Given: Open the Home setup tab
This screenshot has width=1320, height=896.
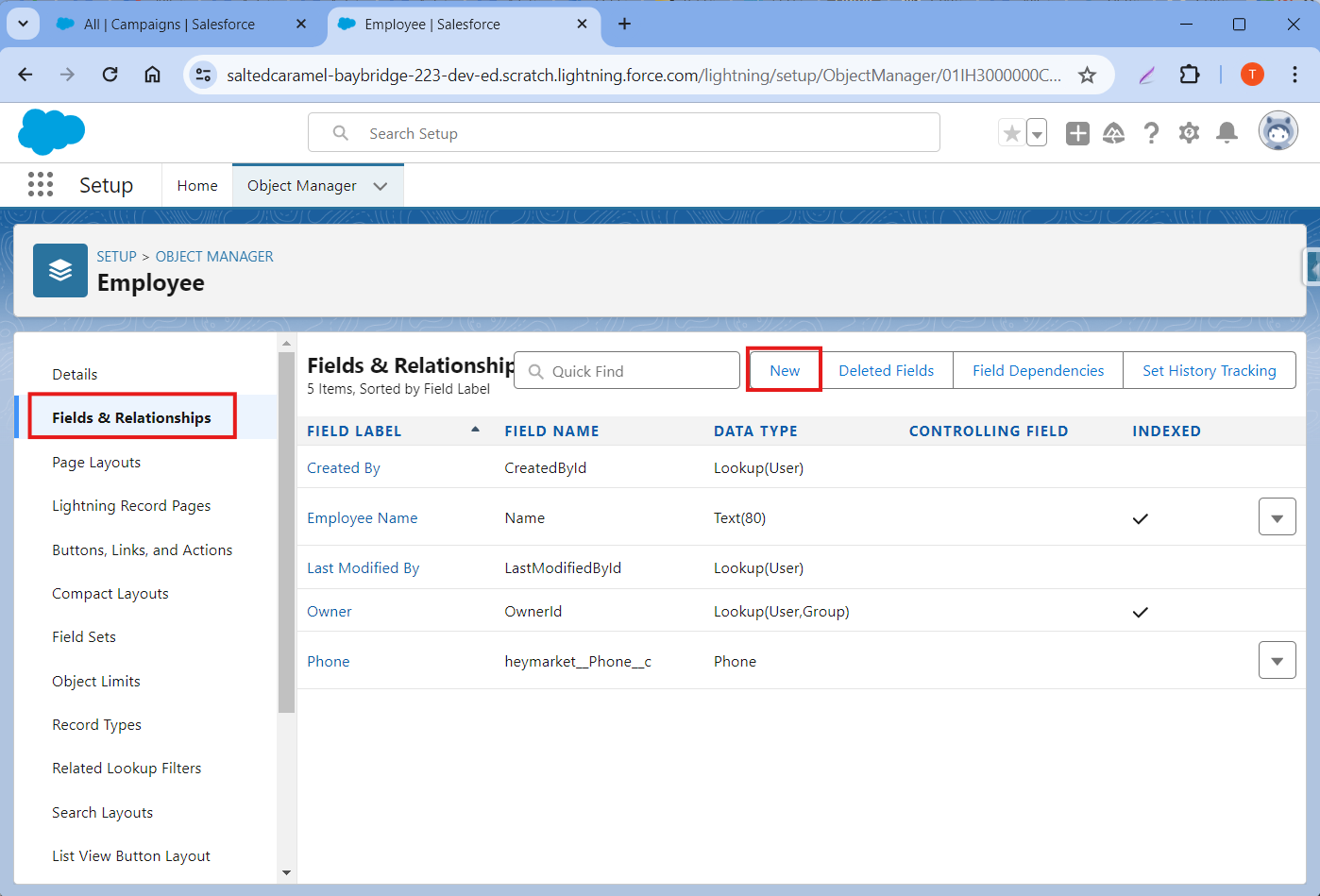Looking at the screenshot, I should (197, 186).
